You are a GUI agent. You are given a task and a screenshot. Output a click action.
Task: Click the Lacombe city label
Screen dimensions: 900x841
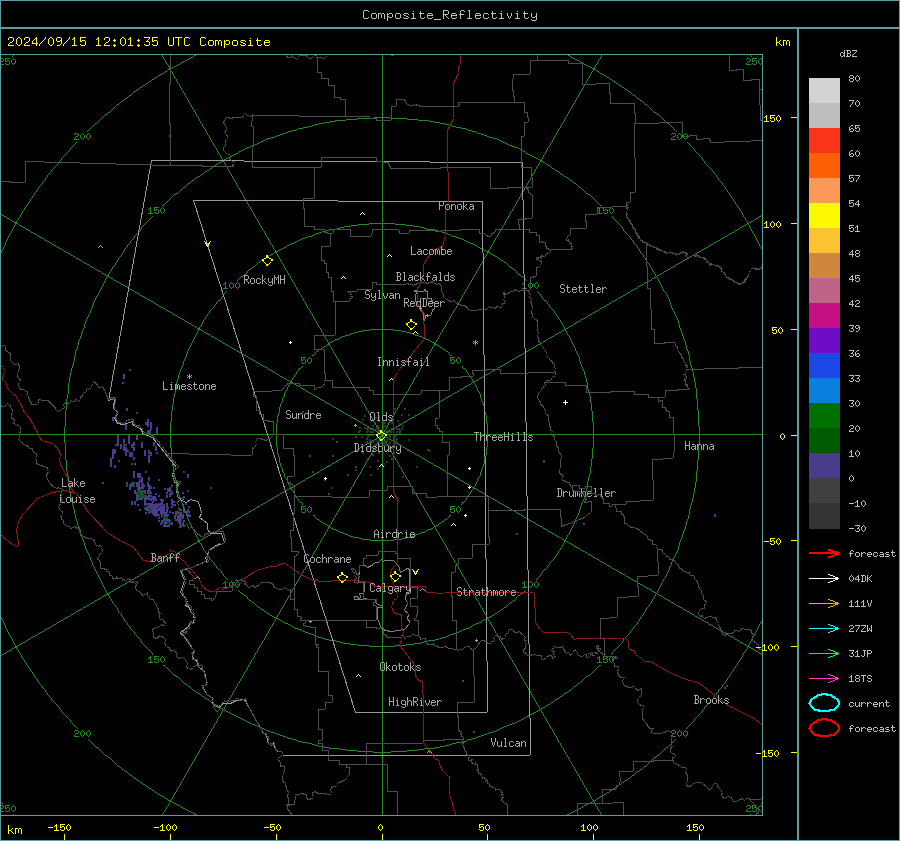431,251
